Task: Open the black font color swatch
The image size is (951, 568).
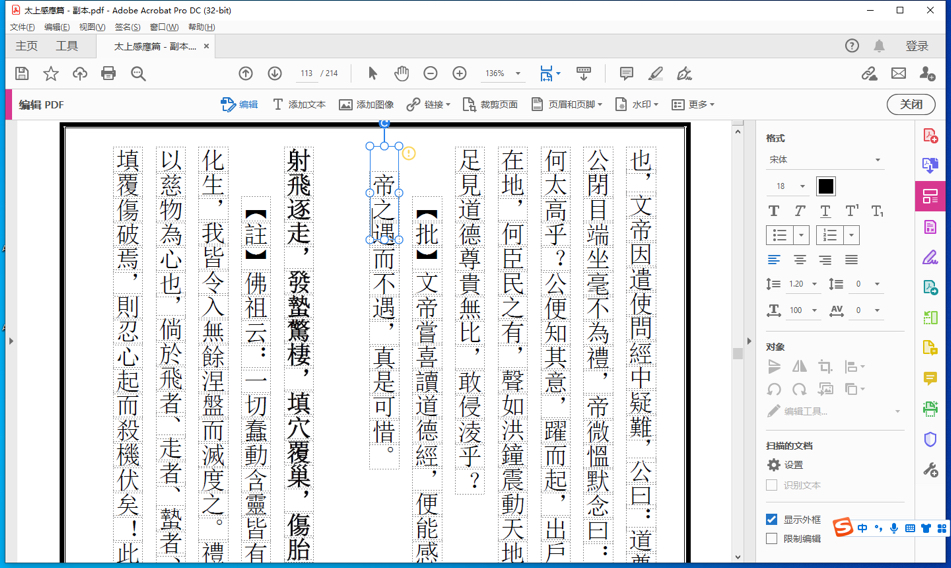Action: pos(825,186)
